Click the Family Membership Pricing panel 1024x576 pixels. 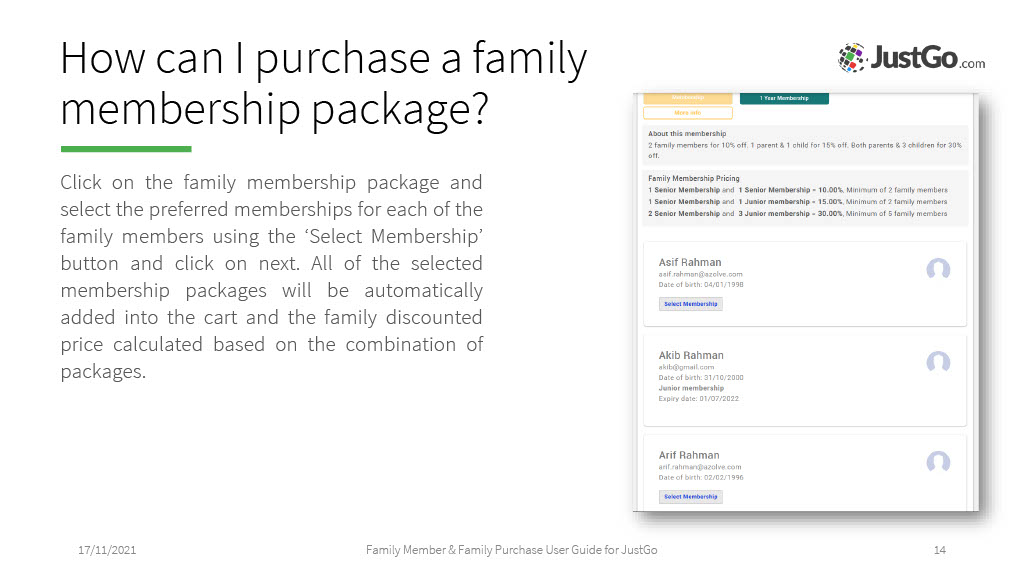coord(805,198)
